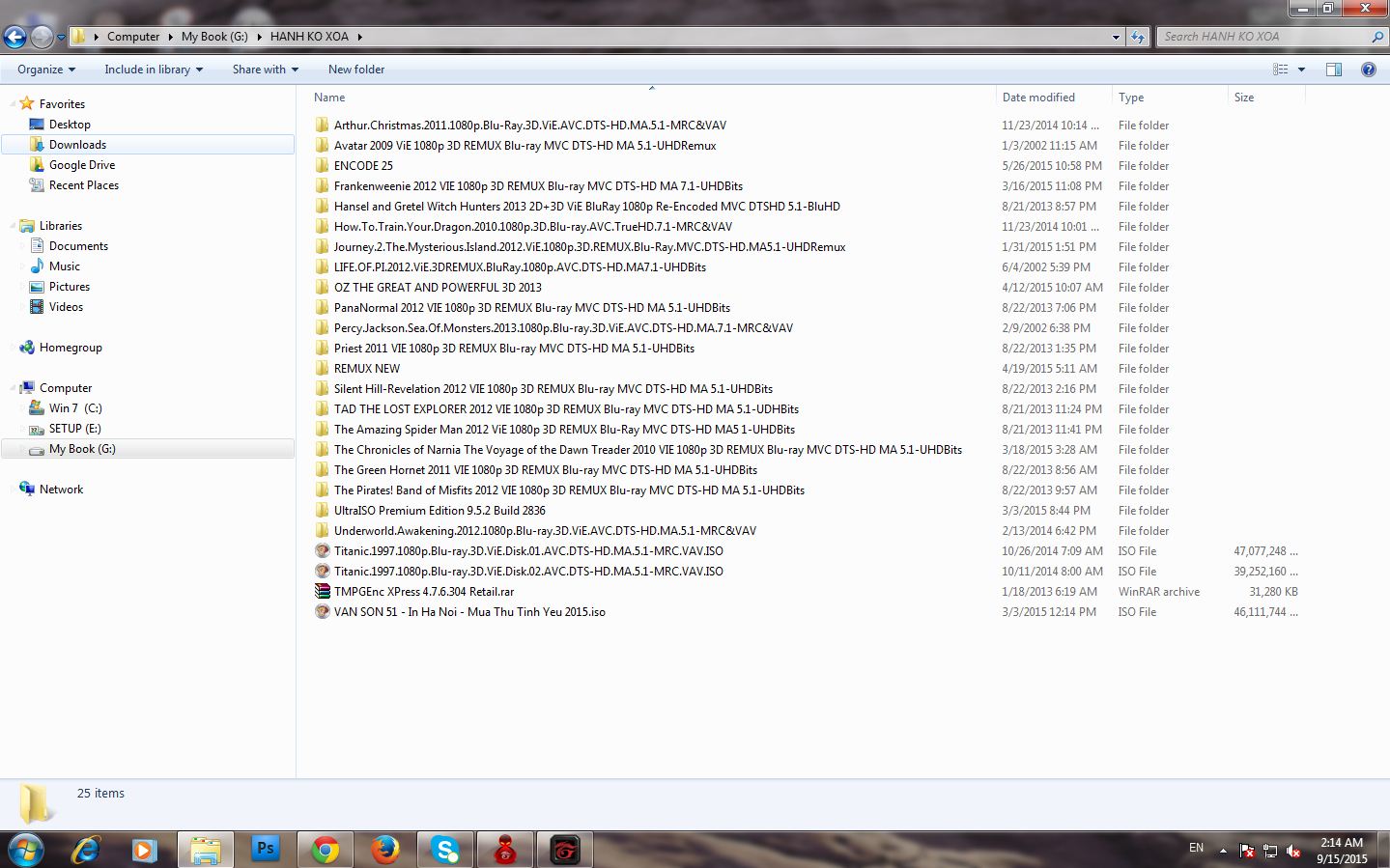Viewport: 1390px width, 868px height.
Task: Expand the Win 7 (C:) drive
Action: point(23,408)
